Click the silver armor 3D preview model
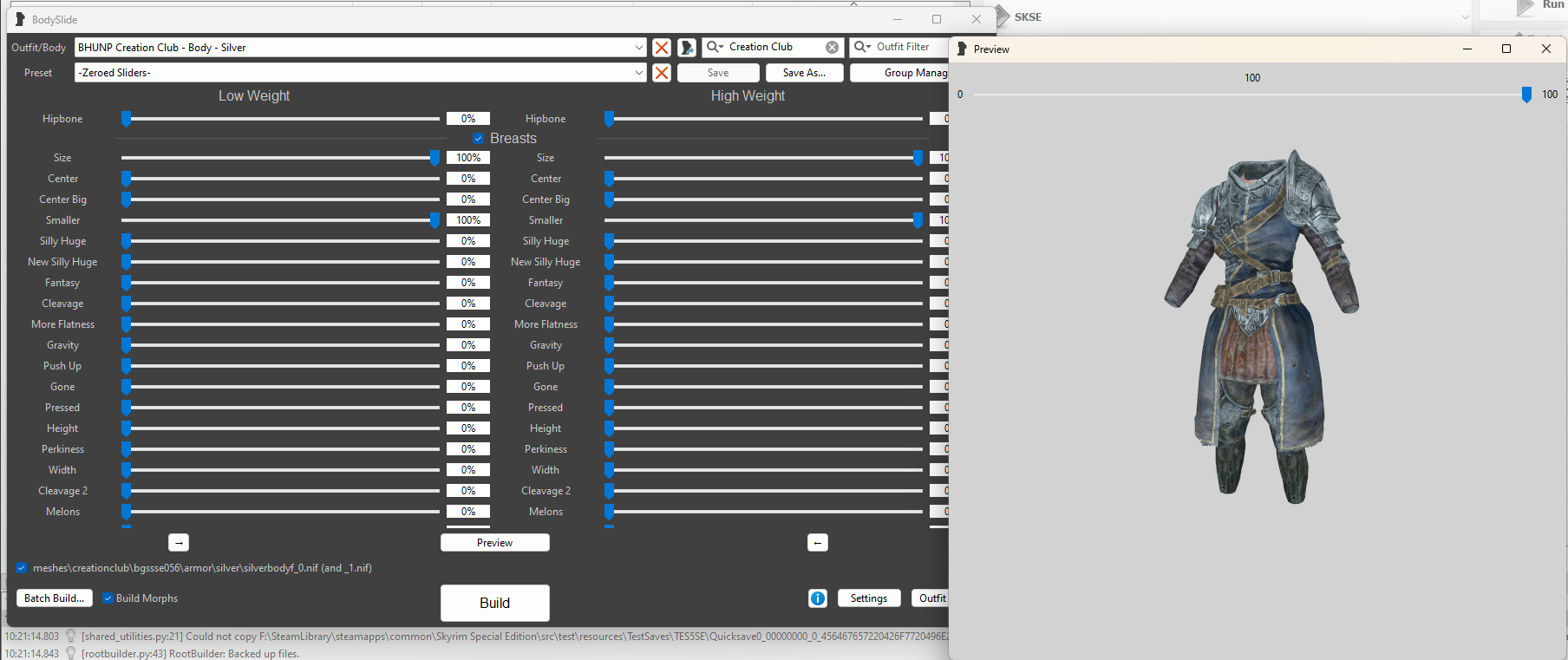 click(1262, 325)
